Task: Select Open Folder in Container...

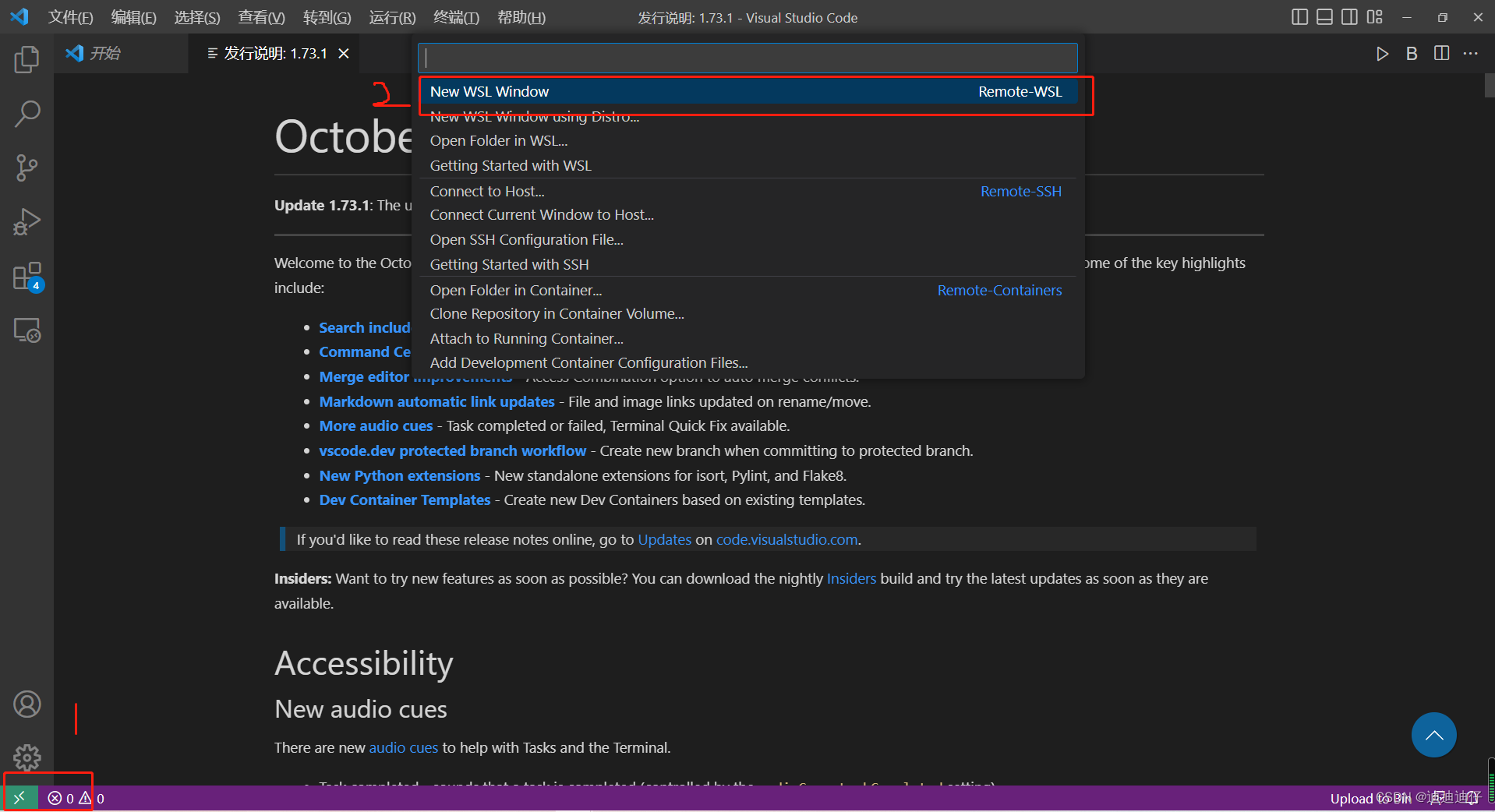Action: click(x=747, y=290)
